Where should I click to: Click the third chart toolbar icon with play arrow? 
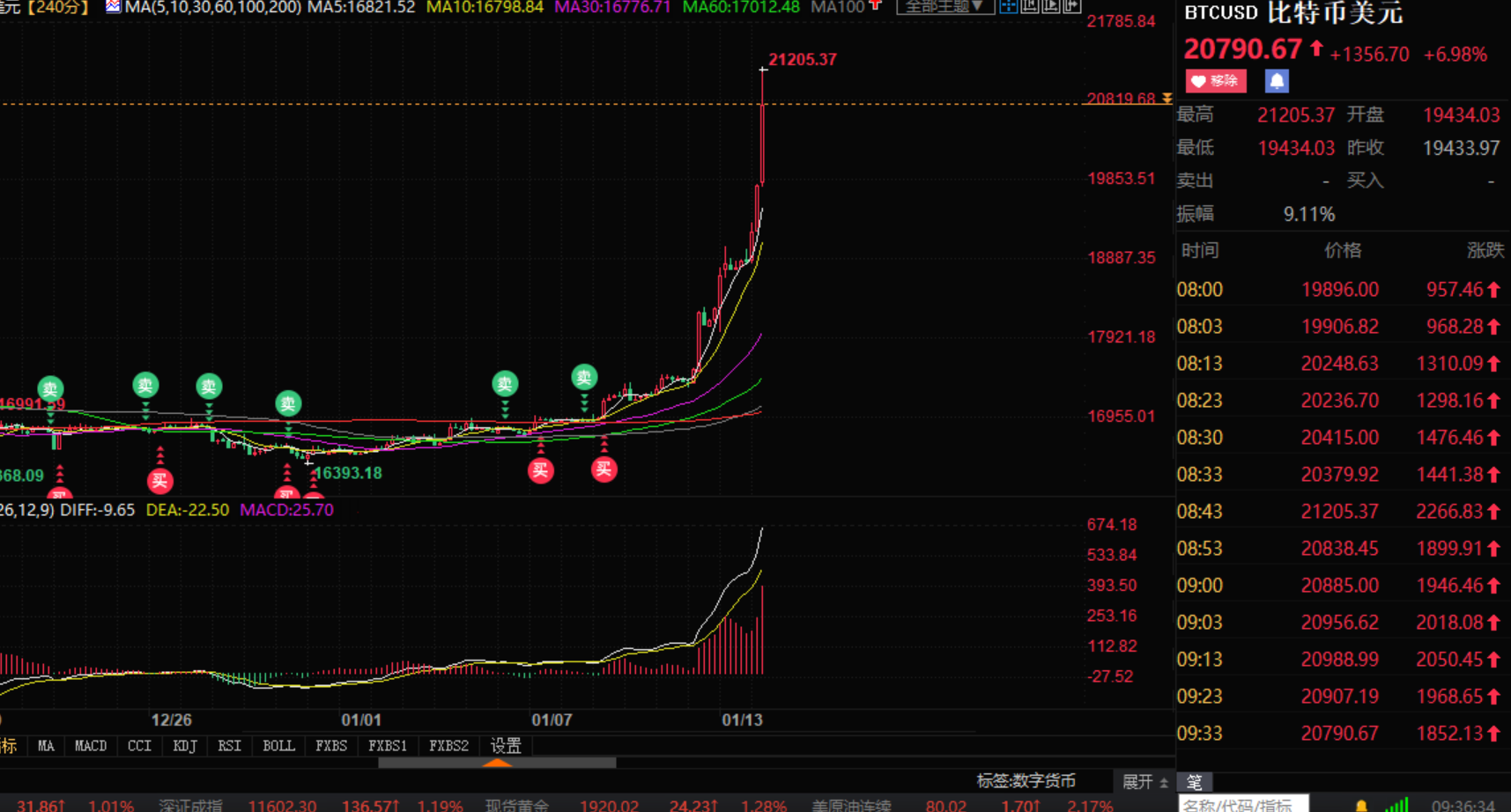point(1050,6)
